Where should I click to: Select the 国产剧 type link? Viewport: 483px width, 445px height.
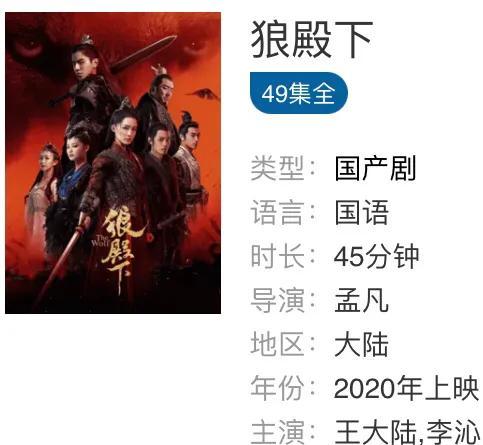point(375,168)
